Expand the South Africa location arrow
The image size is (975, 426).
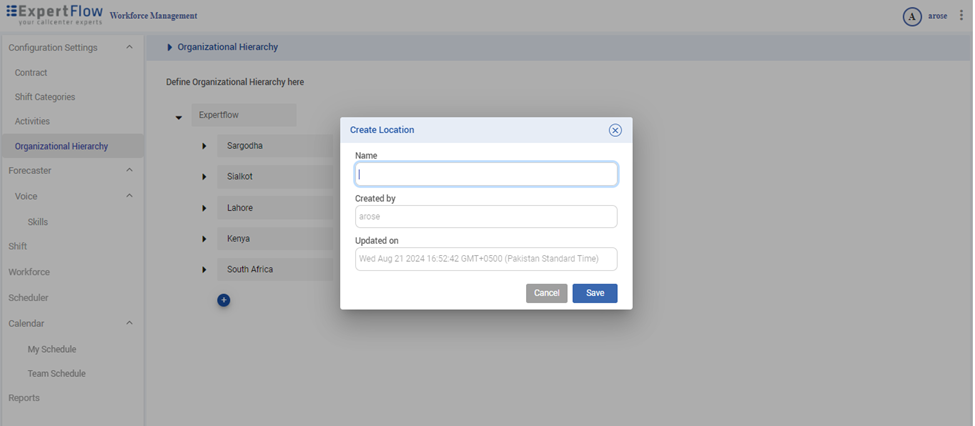point(204,270)
